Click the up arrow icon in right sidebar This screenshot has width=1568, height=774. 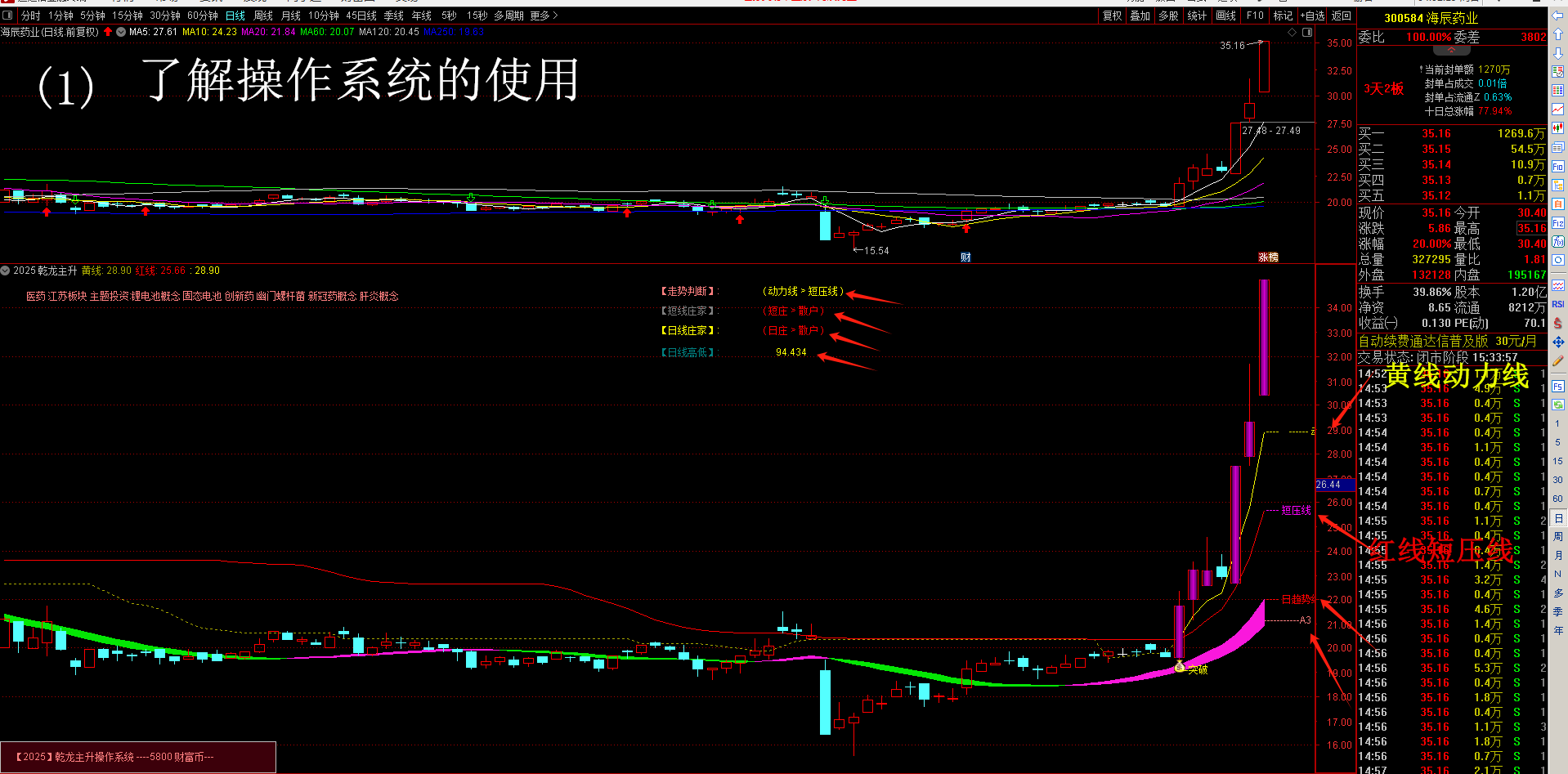point(1558,34)
